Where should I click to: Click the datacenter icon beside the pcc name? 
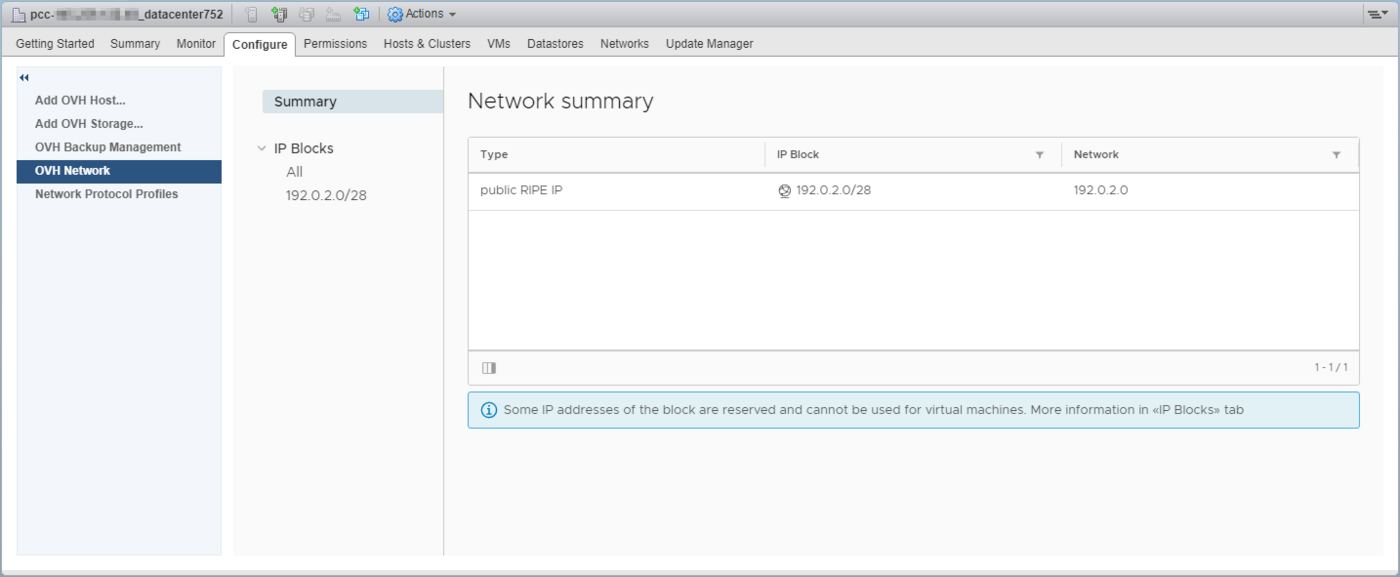click(x=18, y=14)
